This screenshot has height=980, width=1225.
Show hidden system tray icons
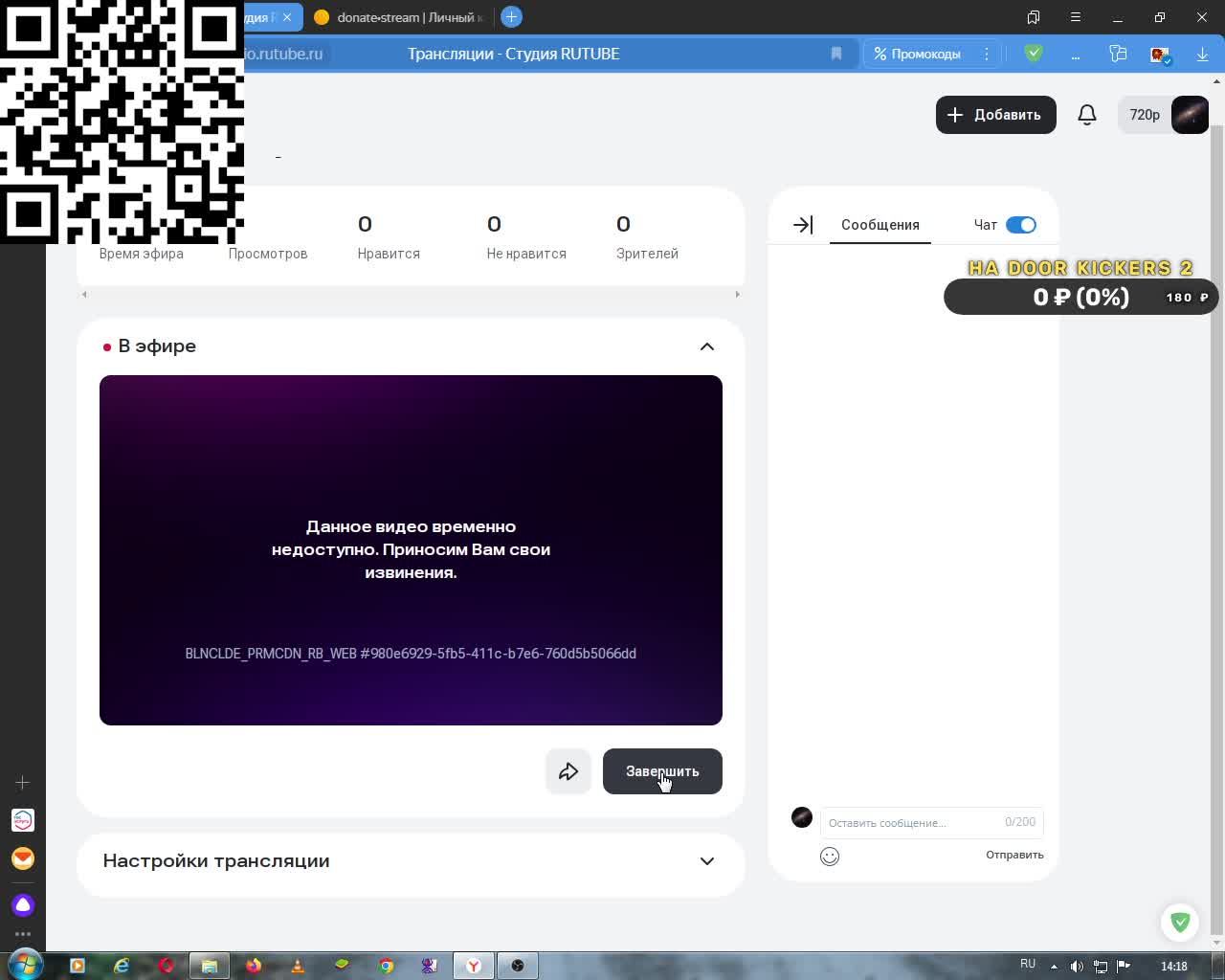coord(1054,966)
